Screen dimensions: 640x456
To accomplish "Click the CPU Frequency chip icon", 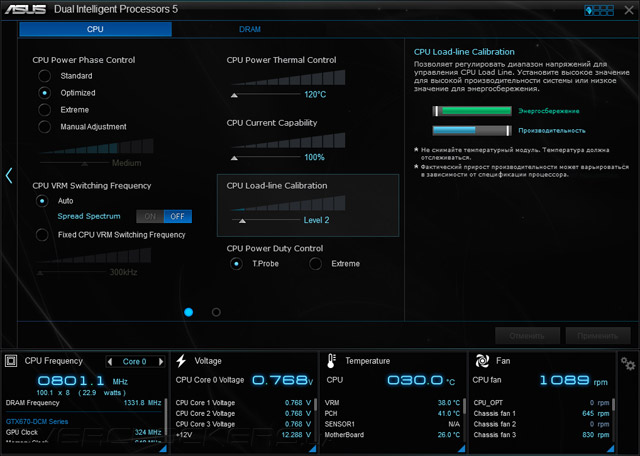I will [x=11, y=361].
